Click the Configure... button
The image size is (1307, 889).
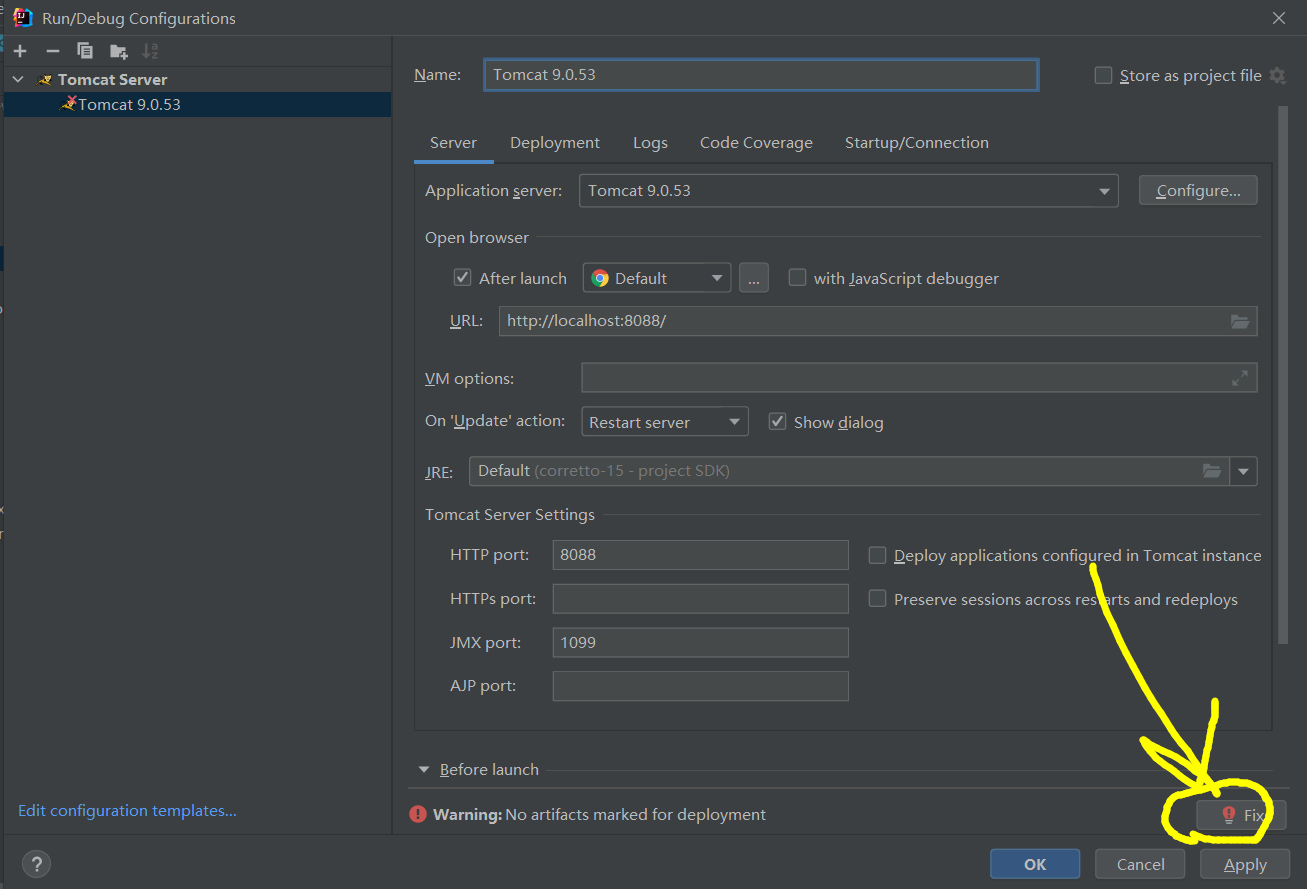(x=1198, y=191)
